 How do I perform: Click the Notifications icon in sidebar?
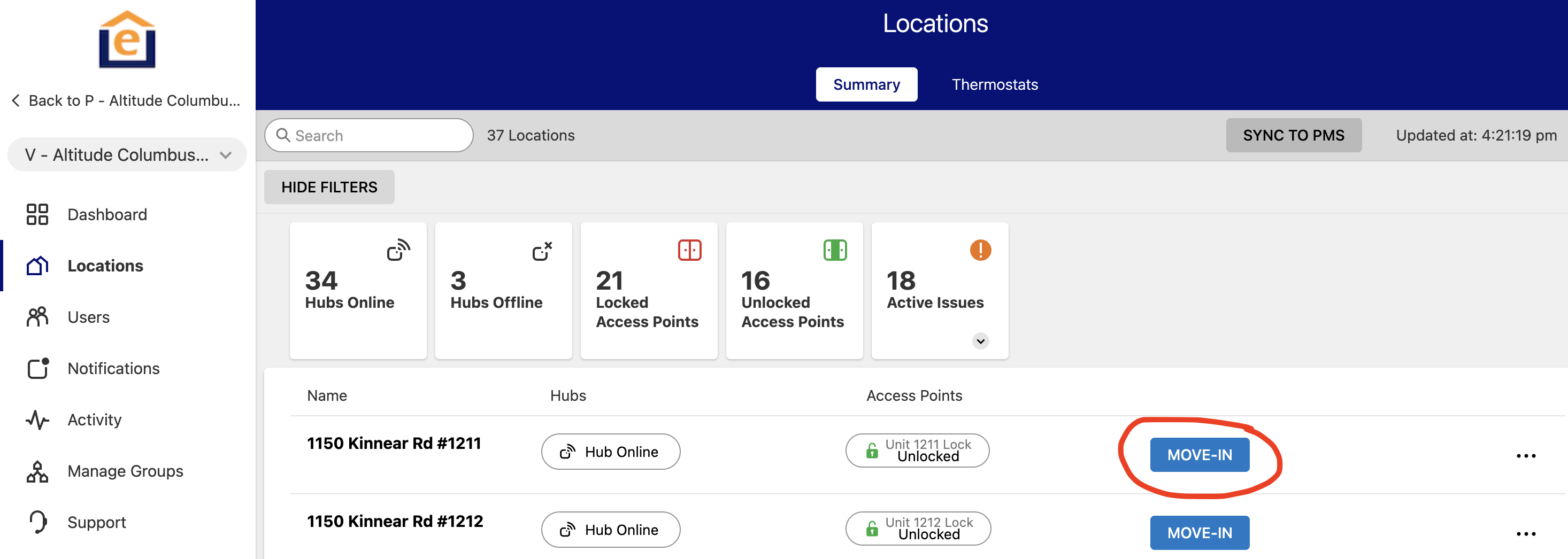(x=38, y=368)
